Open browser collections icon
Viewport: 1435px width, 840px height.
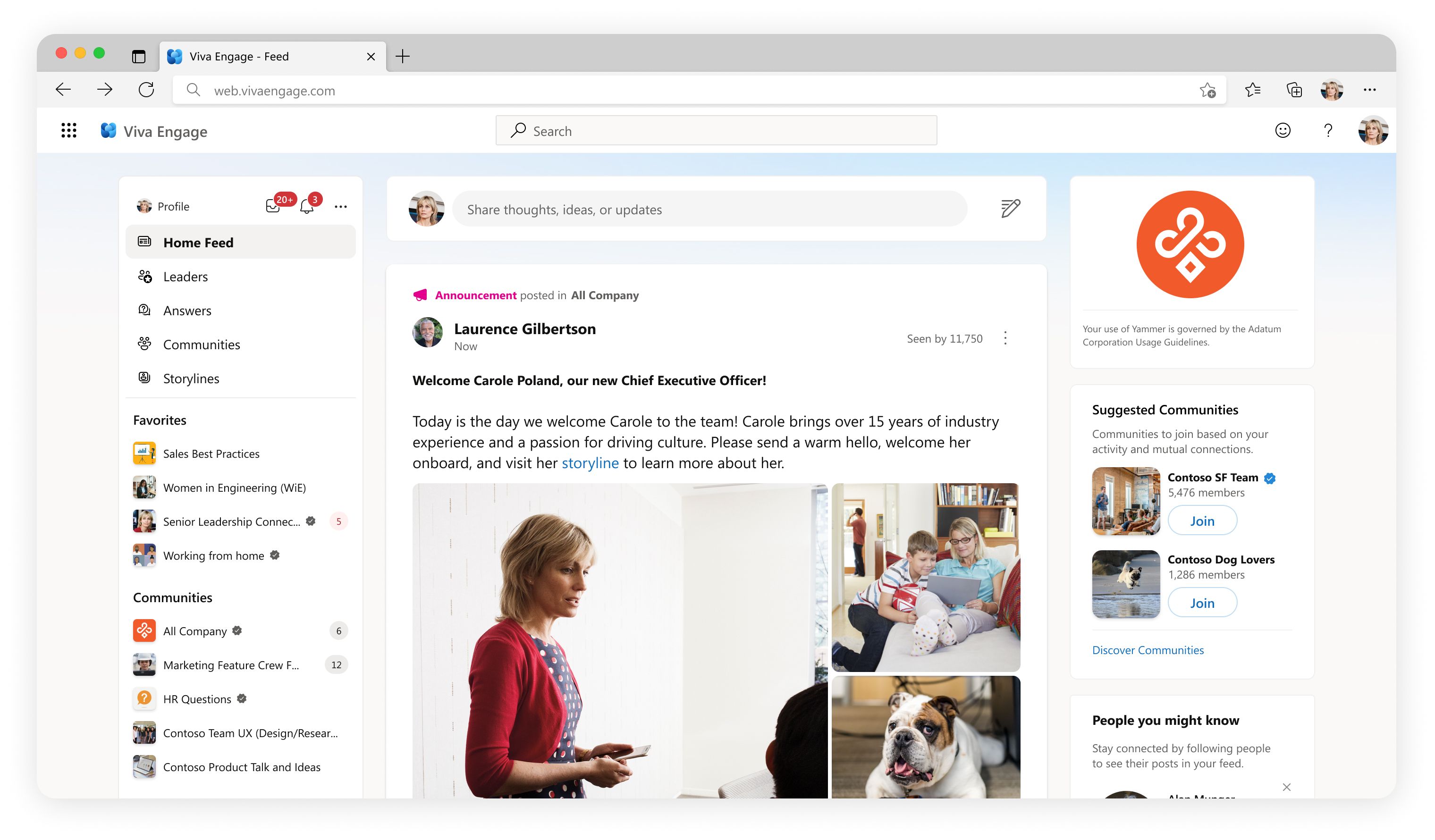pyautogui.click(x=1294, y=90)
